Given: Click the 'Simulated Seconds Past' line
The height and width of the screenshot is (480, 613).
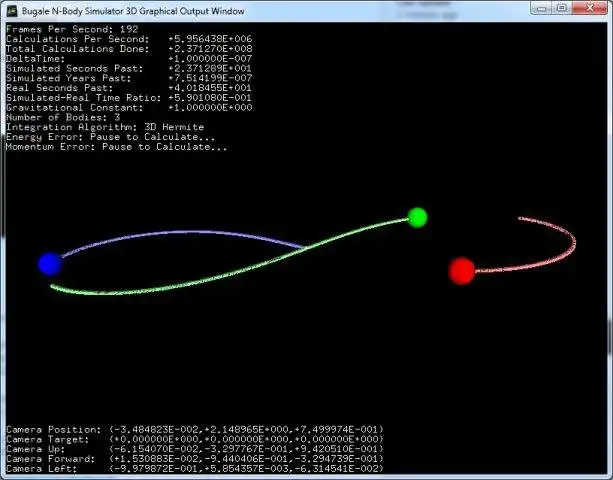Looking at the screenshot, I should point(129,68).
